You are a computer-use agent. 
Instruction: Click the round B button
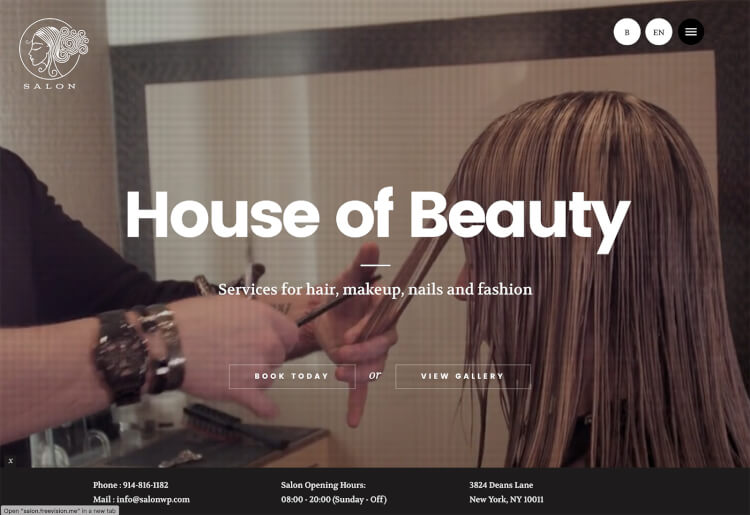click(x=627, y=32)
